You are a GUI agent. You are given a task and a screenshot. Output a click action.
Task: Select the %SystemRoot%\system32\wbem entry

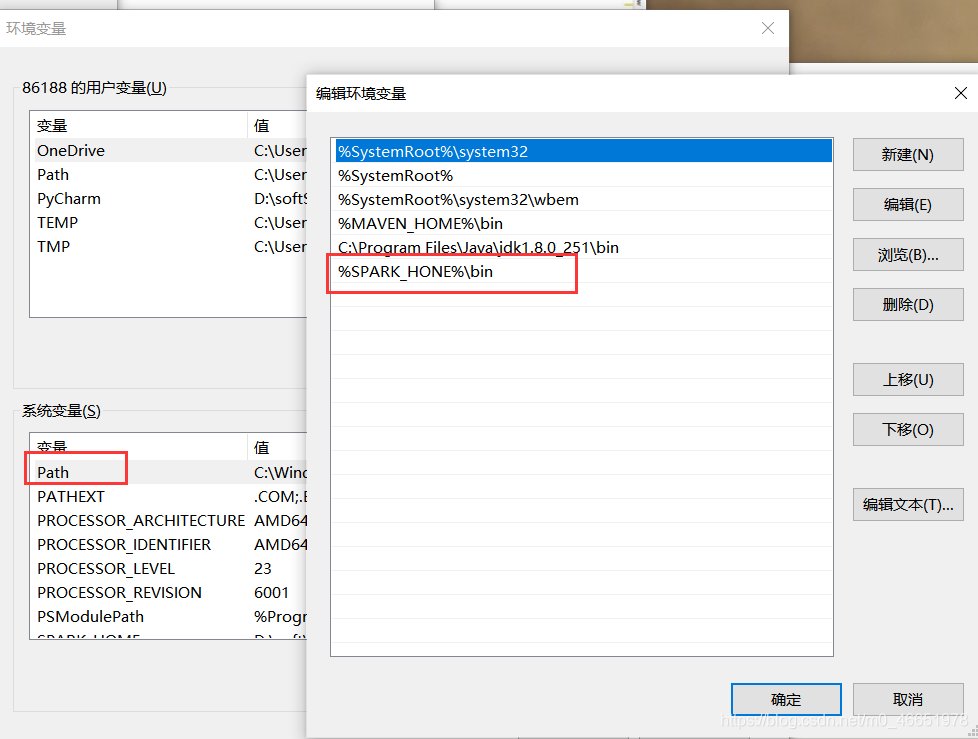[x=583, y=200]
